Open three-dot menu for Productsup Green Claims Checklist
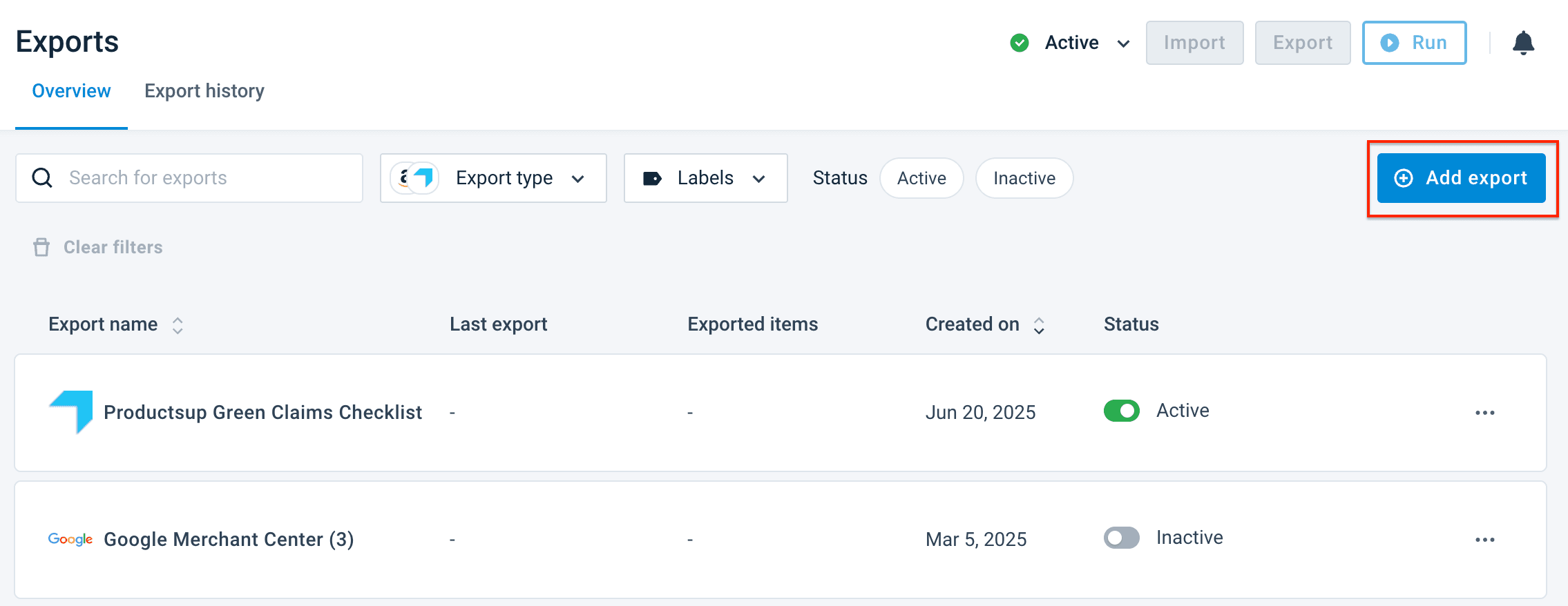This screenshot has height=606, width=1568. pyautogui.click(x=1484, y=413)
